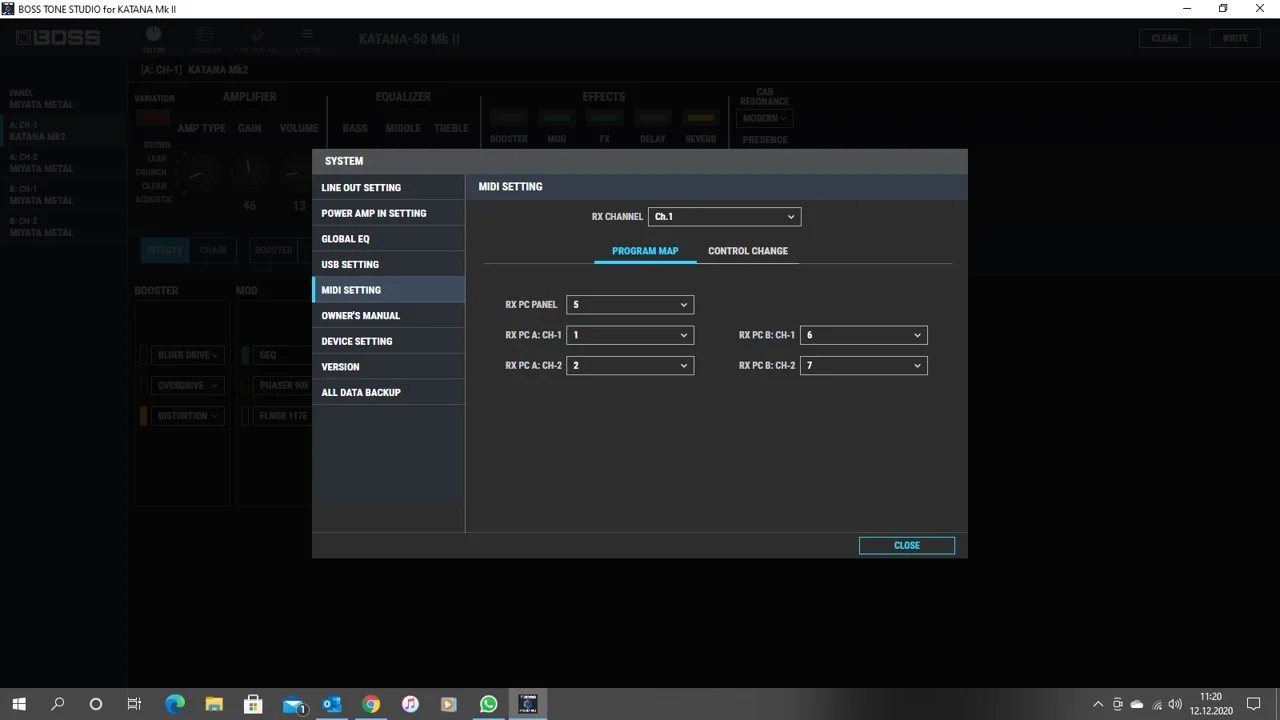1280x720 pixels.
Task: Click the Amp Type selector knob
Action: coord(201,172)
